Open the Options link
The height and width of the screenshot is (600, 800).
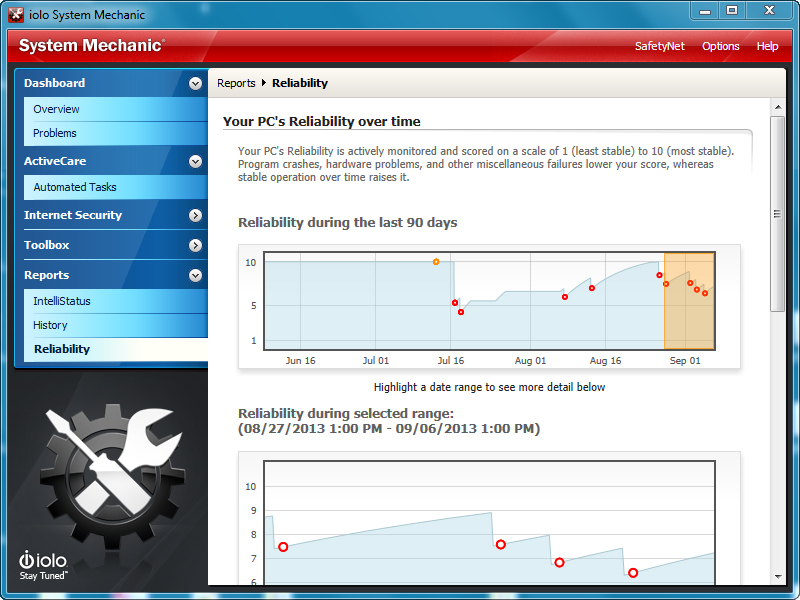point(720,46)
